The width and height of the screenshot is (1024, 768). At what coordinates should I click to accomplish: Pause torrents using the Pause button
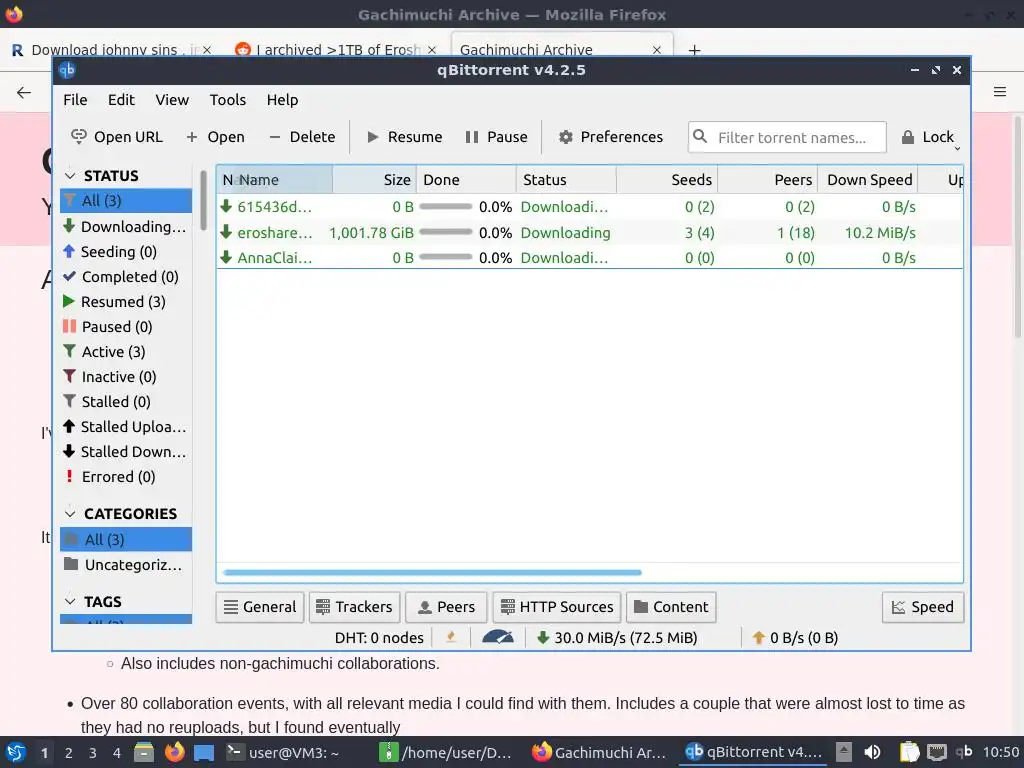pyautogui.click(x=496, y=137)
